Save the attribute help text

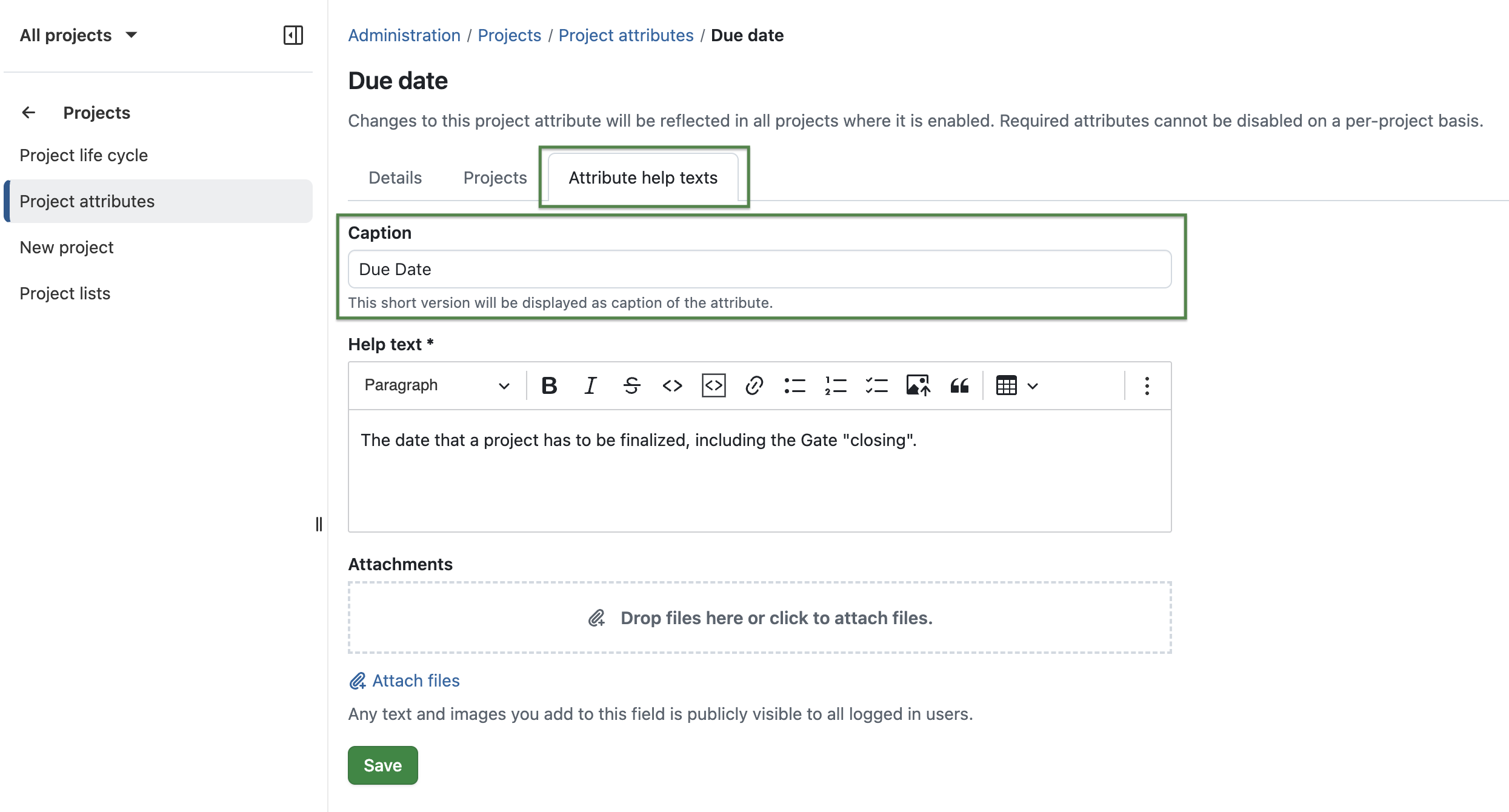coord(382,765)
